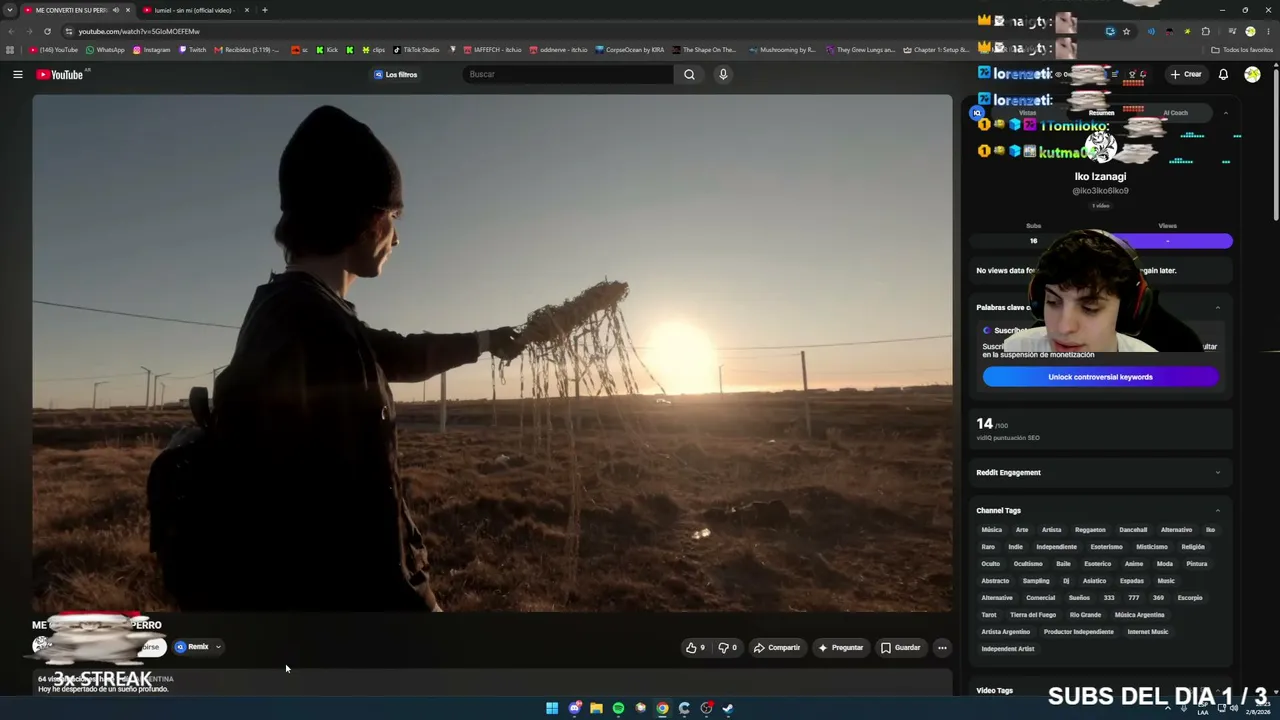Click the Chrome address bar URL
Viewport: 1280px width, 720px height.
pyautogui.click(x=140, y=31)
